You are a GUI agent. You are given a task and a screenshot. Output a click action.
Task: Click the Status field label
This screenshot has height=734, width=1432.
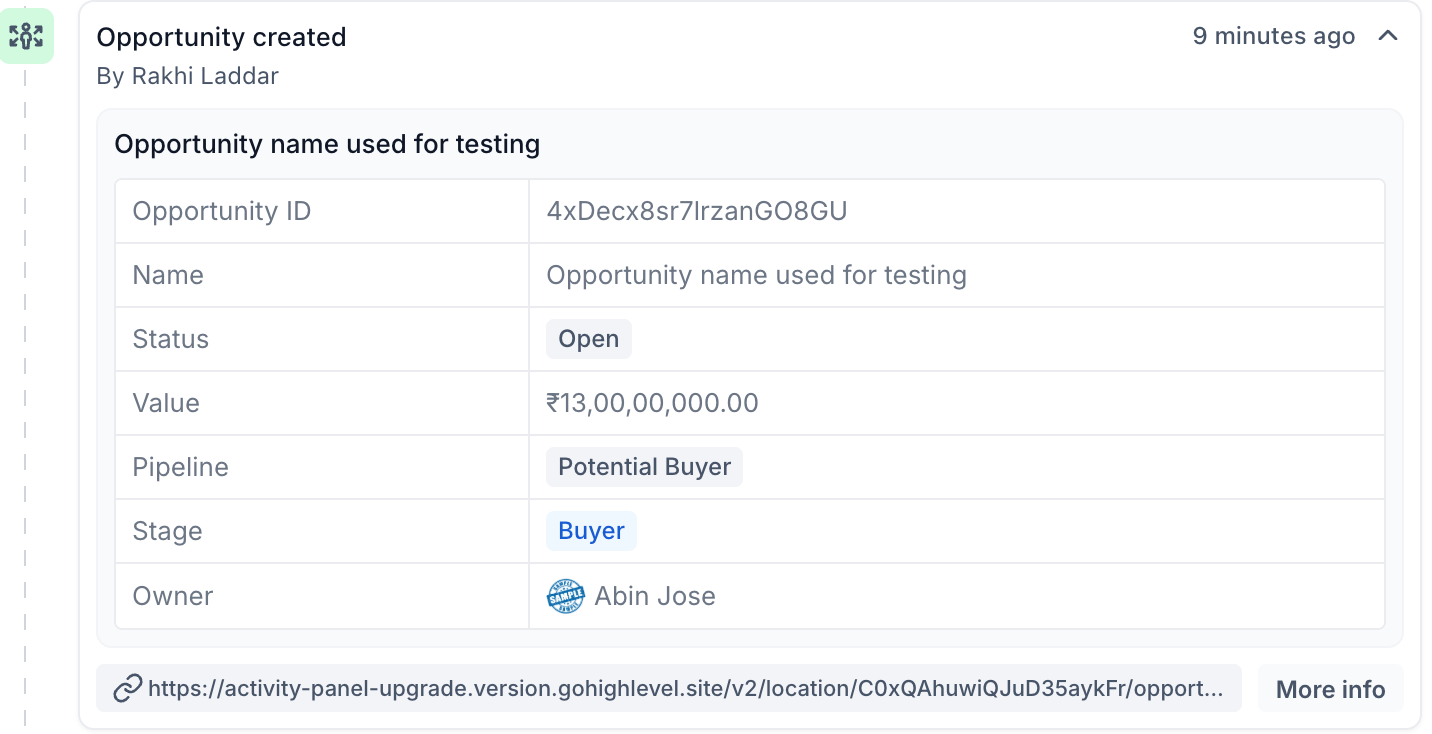coord(171,339)
